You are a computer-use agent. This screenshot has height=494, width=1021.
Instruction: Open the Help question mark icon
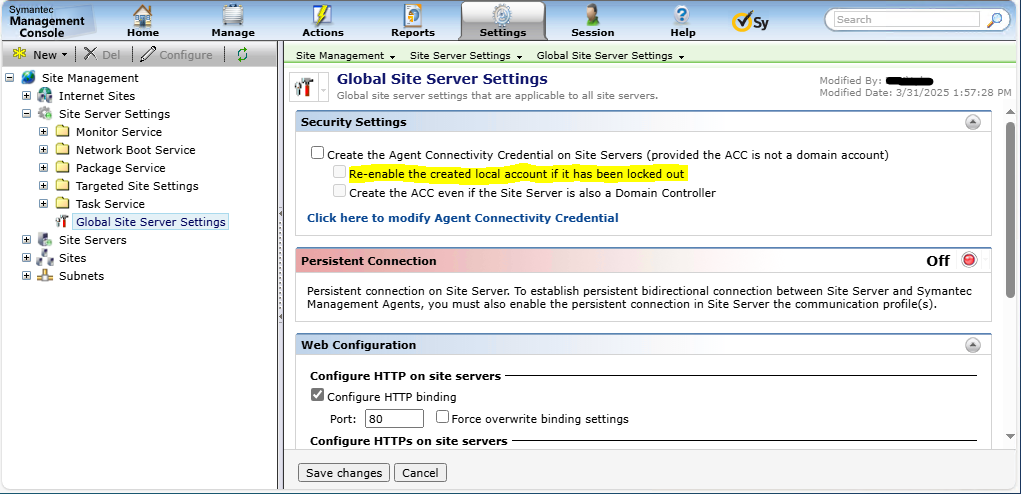(x=682, y=16)
